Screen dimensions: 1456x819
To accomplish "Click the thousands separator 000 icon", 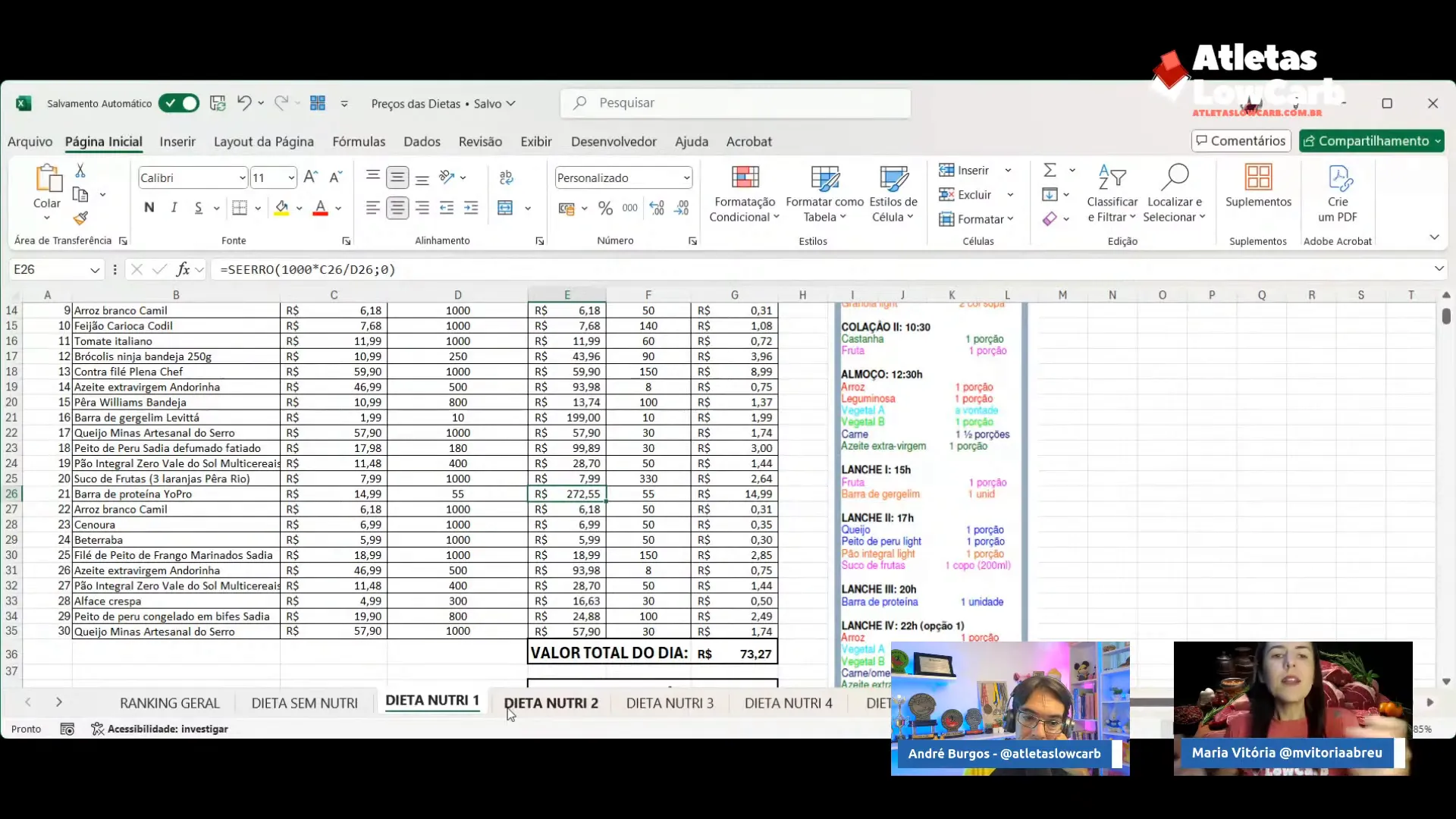I will click(630, 208).
